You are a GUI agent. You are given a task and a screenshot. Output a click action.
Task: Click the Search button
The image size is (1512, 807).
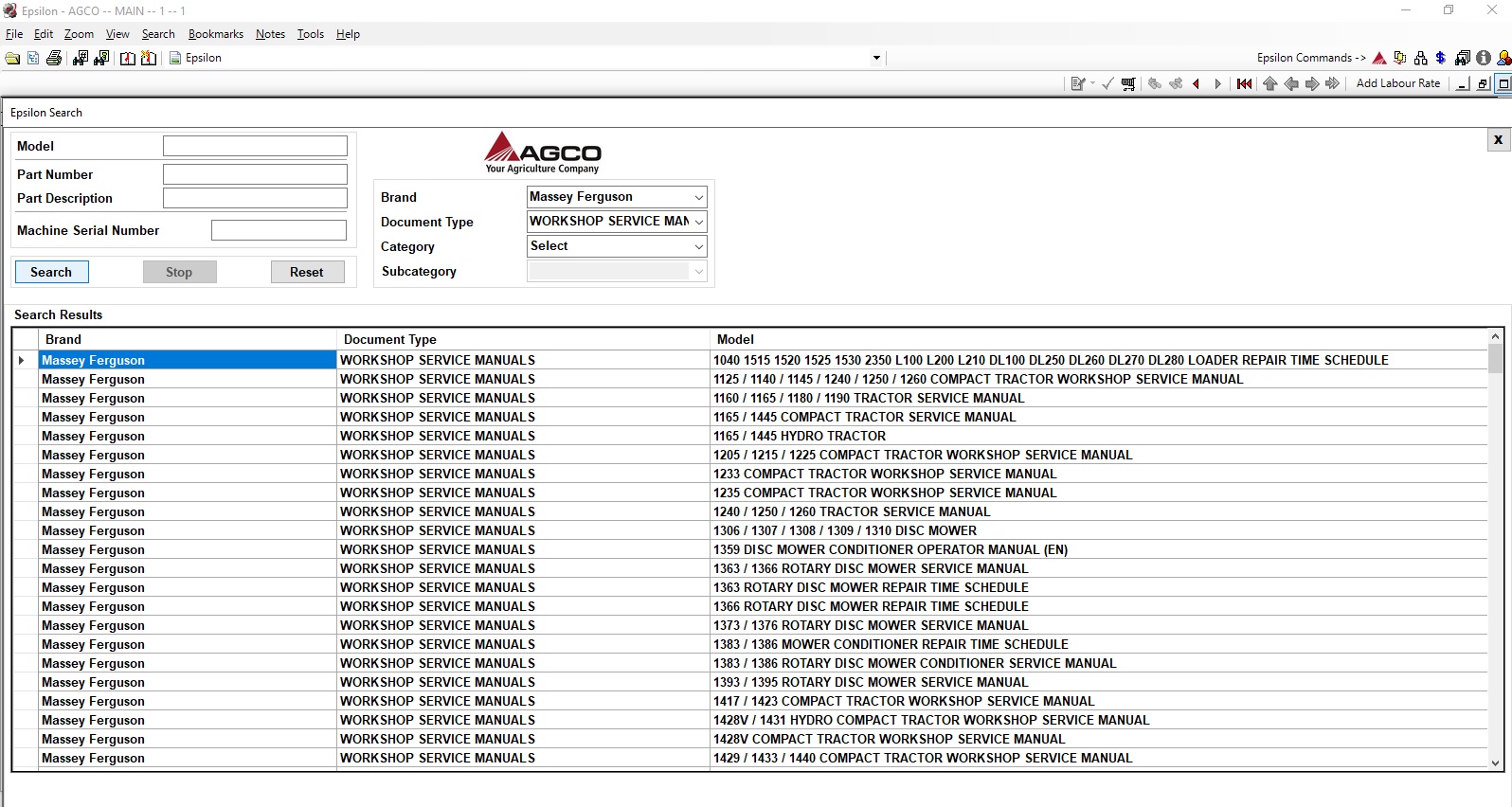point(52,272)
